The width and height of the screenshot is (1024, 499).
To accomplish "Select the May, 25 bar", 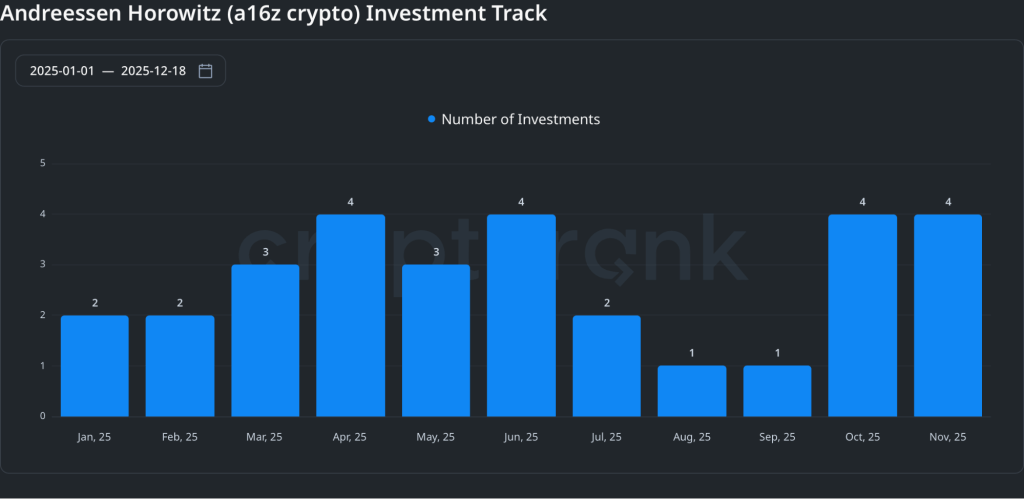I will [x=436, y=341].
